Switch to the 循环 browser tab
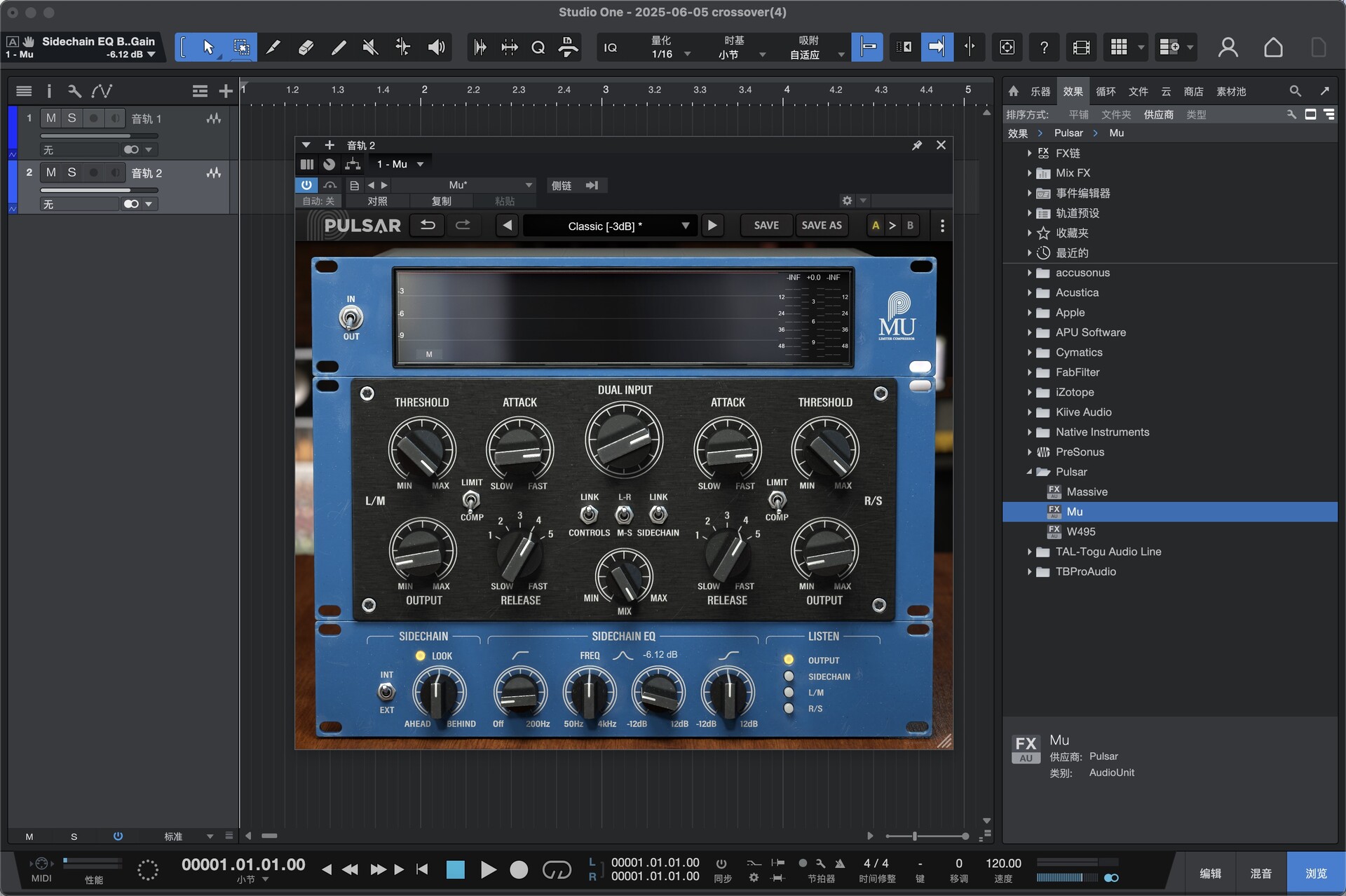This screenshot has width=1346, height=896. coord(1106,91)
